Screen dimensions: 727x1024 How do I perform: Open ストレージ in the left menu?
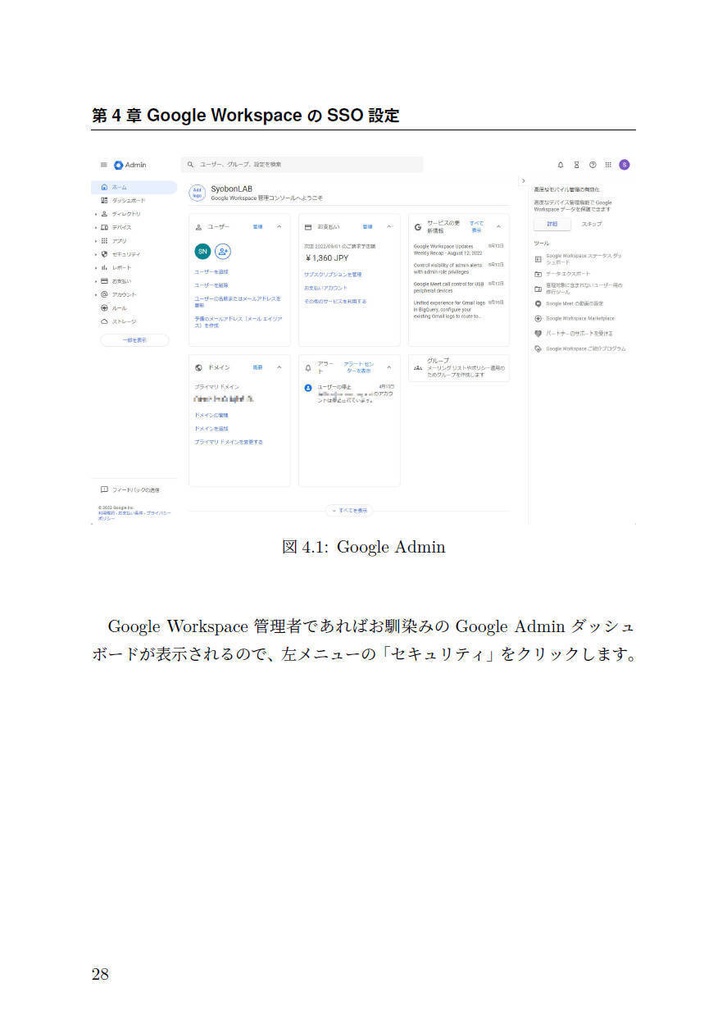pyautogui.click(x=124, y=321)
